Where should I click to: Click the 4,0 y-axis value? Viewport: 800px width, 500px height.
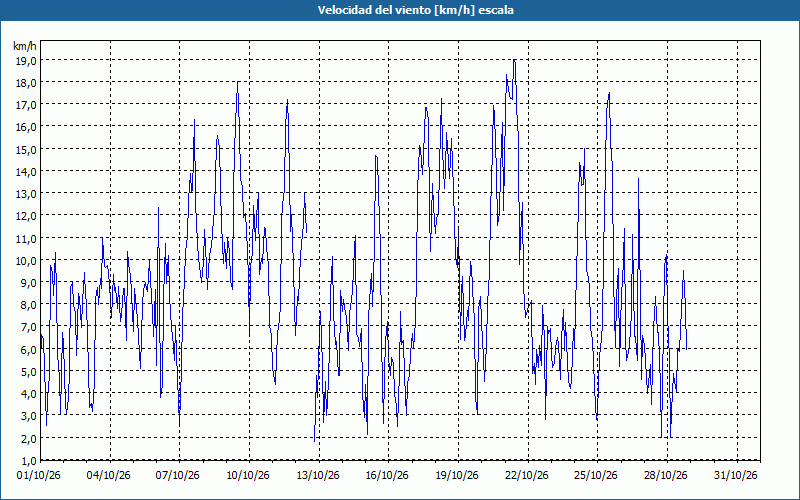29,393
